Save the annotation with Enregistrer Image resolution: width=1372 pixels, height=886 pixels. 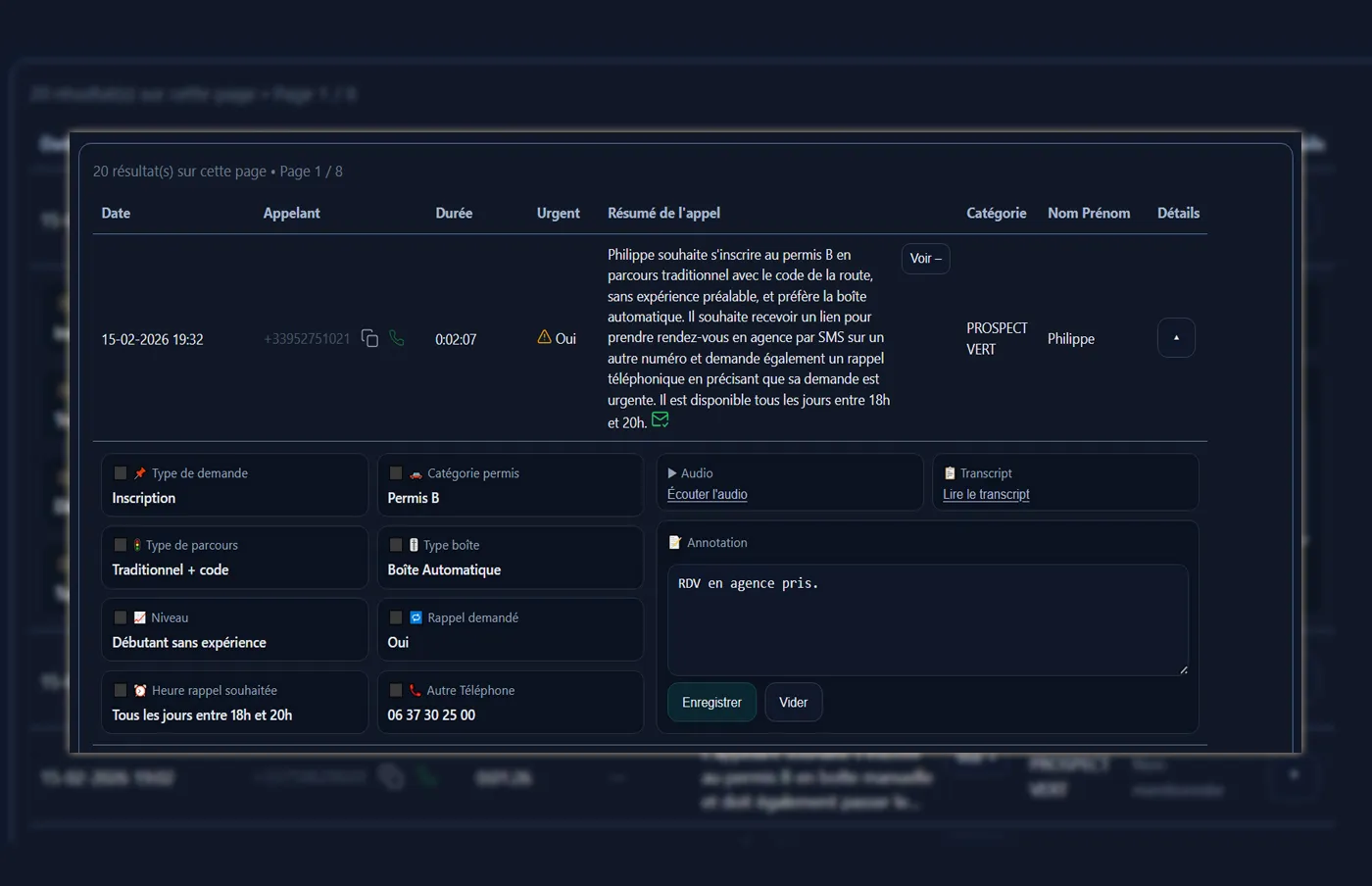(x=711, y=703)
